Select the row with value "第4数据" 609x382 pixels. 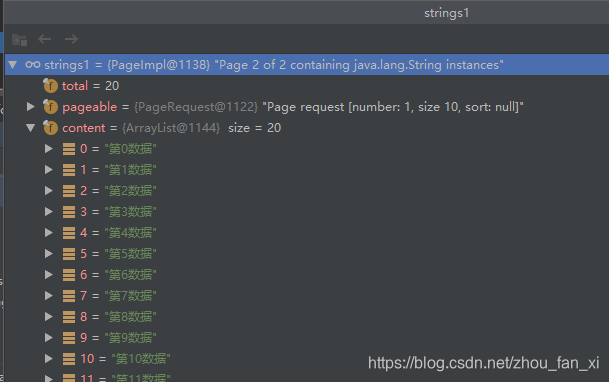tap(307, 232)
